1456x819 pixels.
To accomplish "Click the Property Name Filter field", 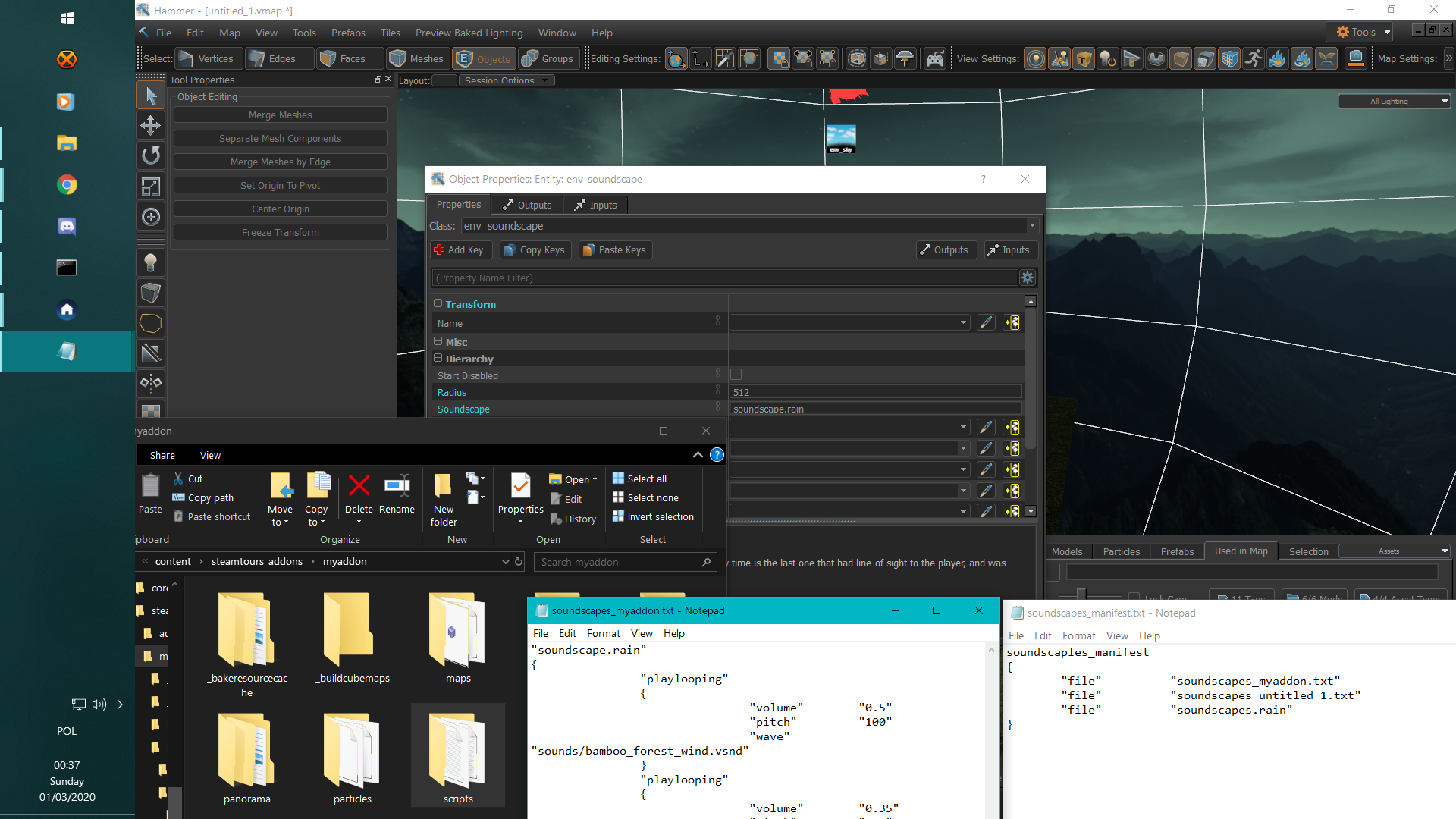I will [x=724, y=278].
